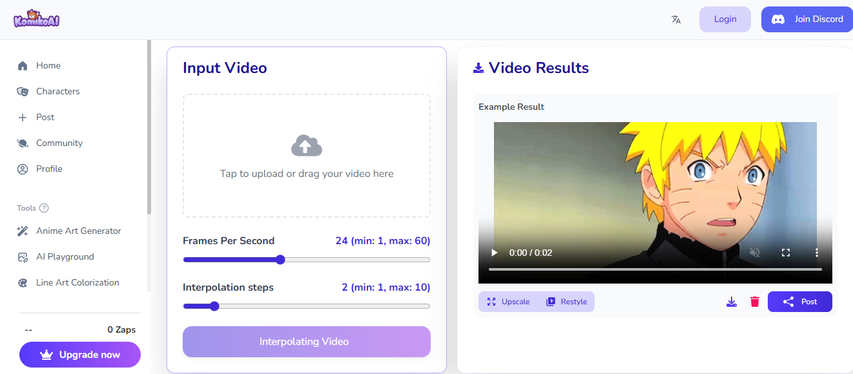
Task: Click the Profile person icon
Action: point(22,169)
